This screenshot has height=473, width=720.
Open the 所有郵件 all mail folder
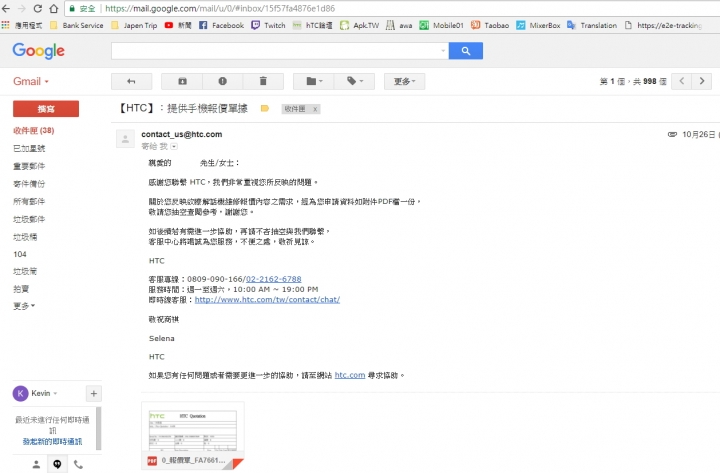pyautogui.click(x=29, y=202)
